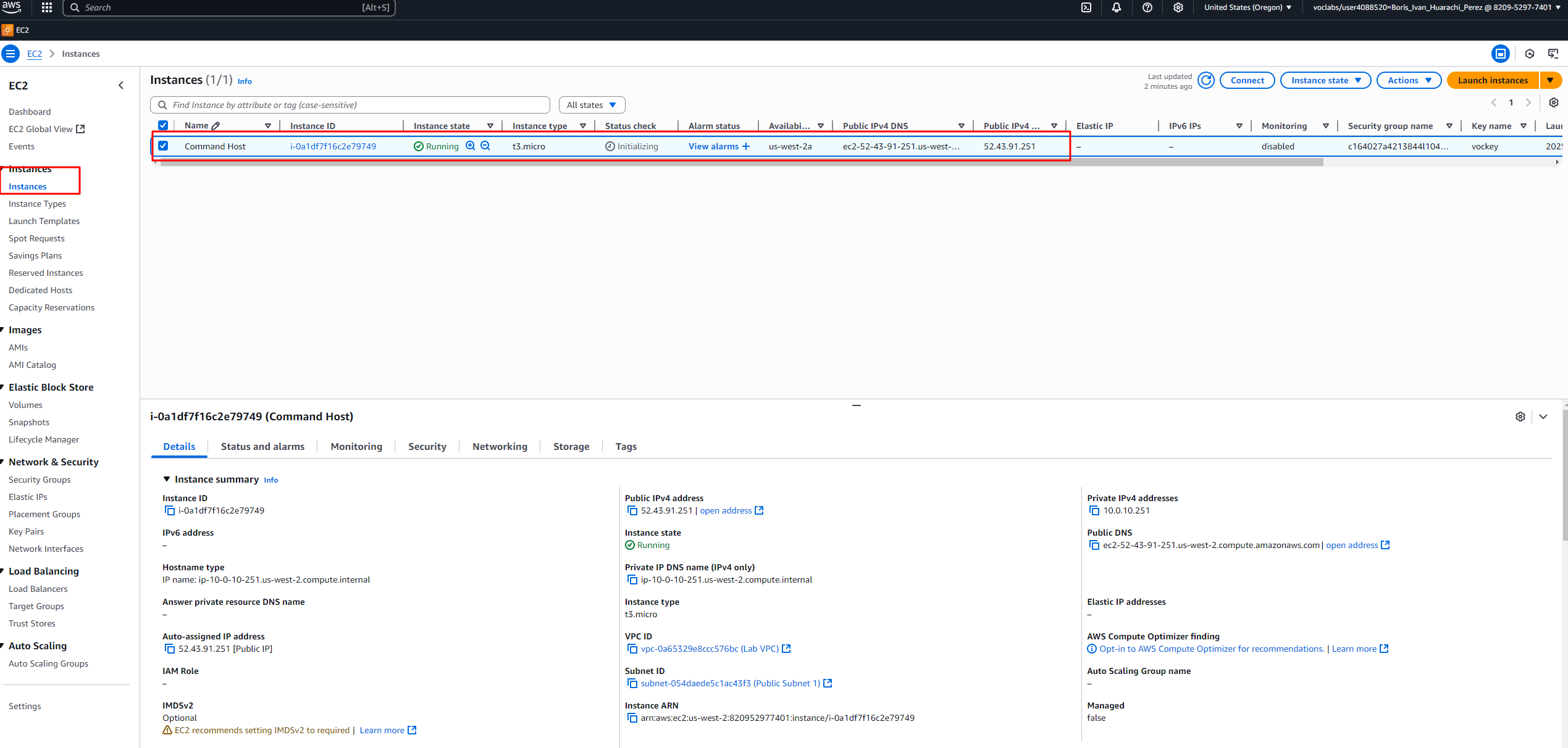Focus the top AWS Search box
This screenshot has width=1568, height=748.
229,7
